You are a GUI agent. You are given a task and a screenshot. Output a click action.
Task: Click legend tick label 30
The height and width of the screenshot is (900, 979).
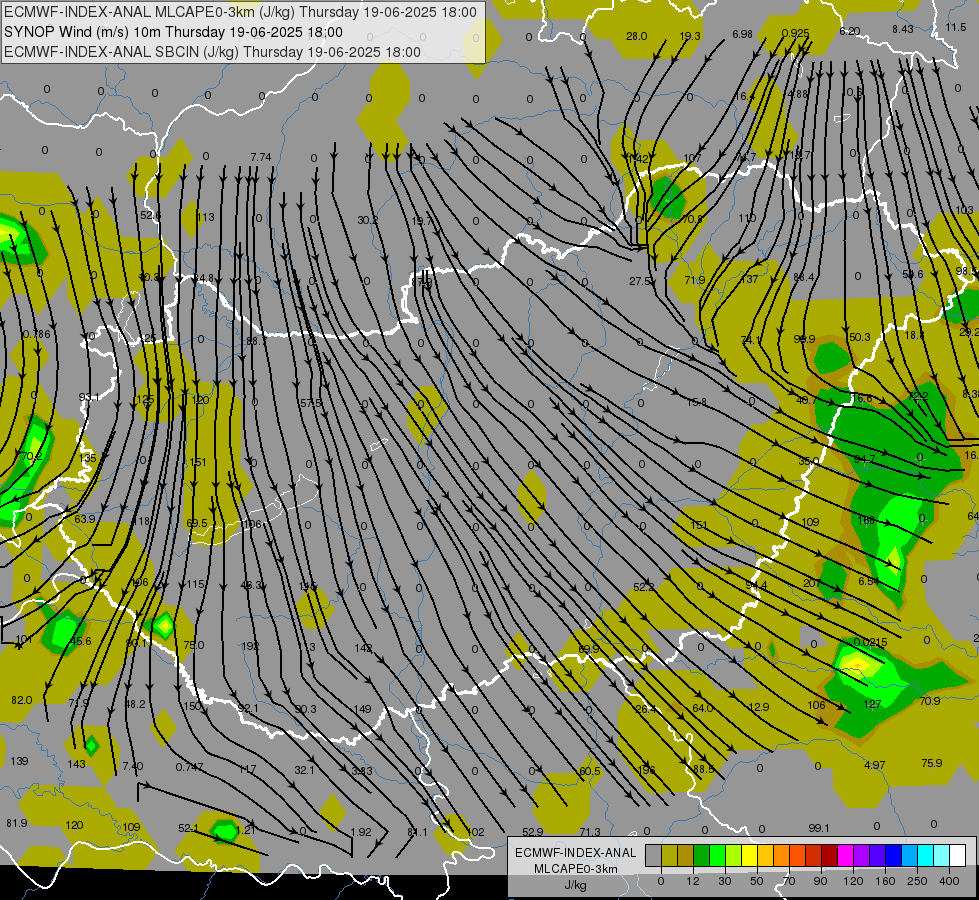pos(725,881)
